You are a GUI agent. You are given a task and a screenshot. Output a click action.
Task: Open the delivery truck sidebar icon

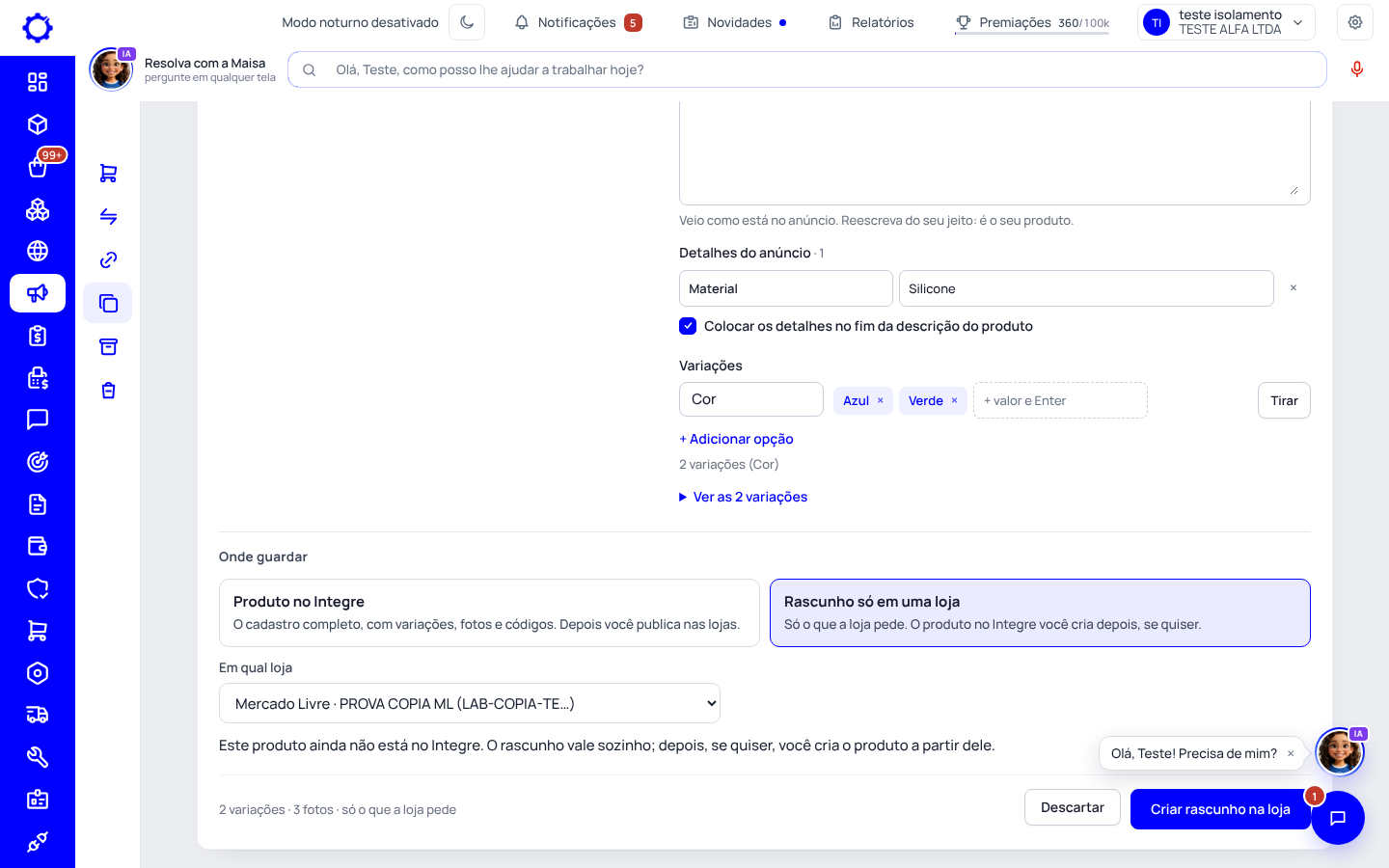coord(38,715)
